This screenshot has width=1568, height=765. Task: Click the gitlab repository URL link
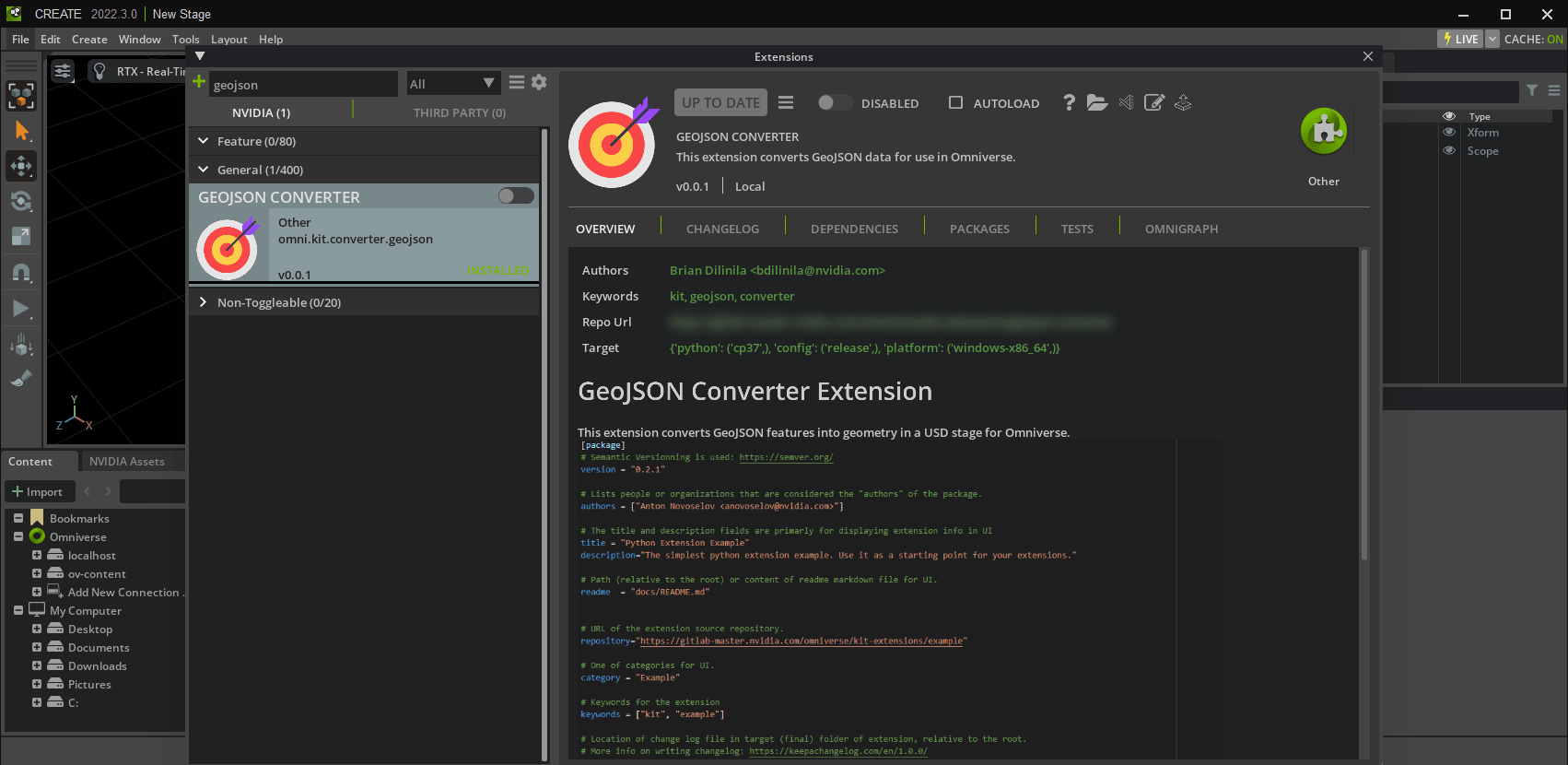(x=802, y=641)
